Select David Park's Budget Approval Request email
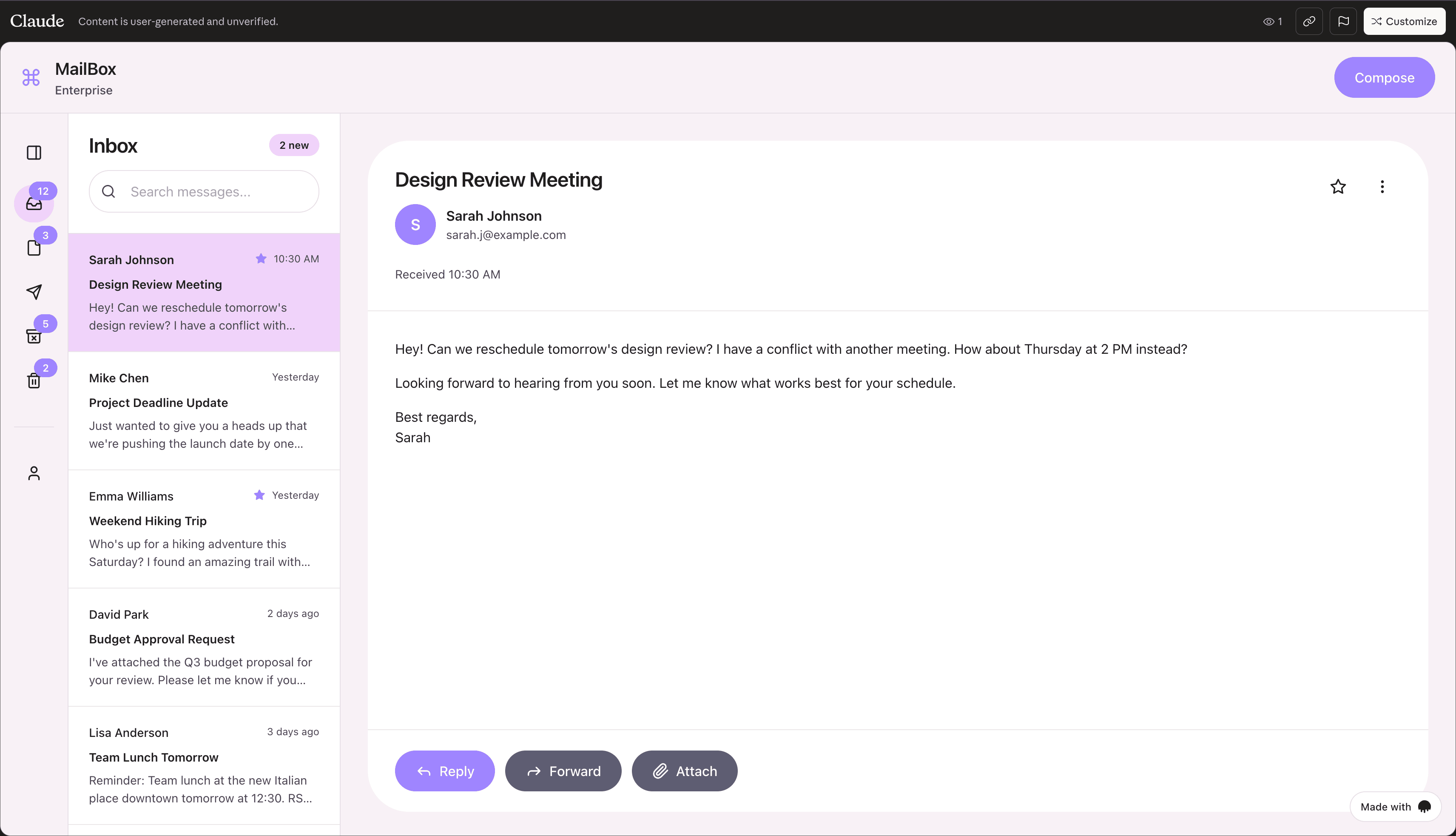This screenshot has width=1456, height=836. click(204, 647)
